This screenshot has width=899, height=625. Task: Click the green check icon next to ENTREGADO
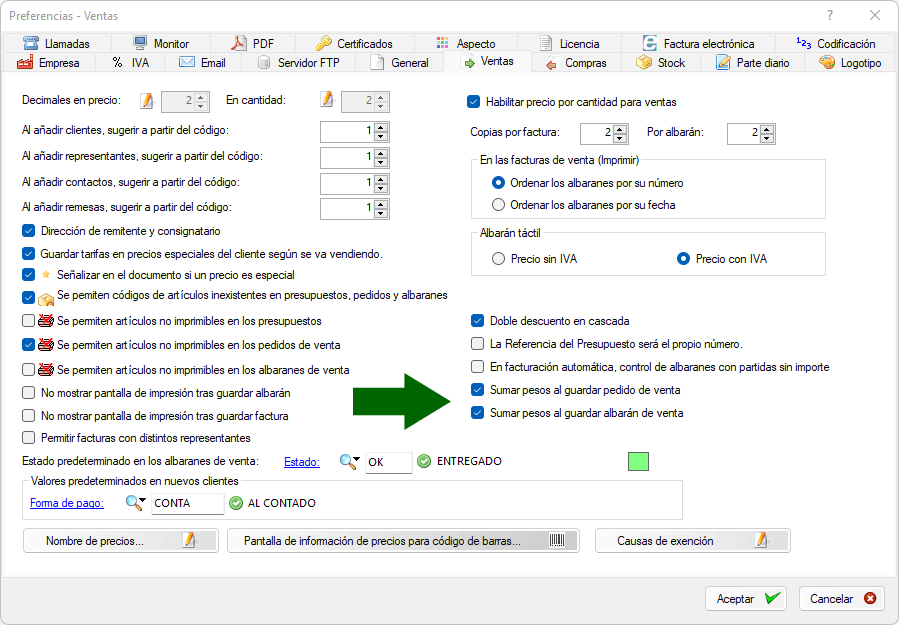[424, 462]
